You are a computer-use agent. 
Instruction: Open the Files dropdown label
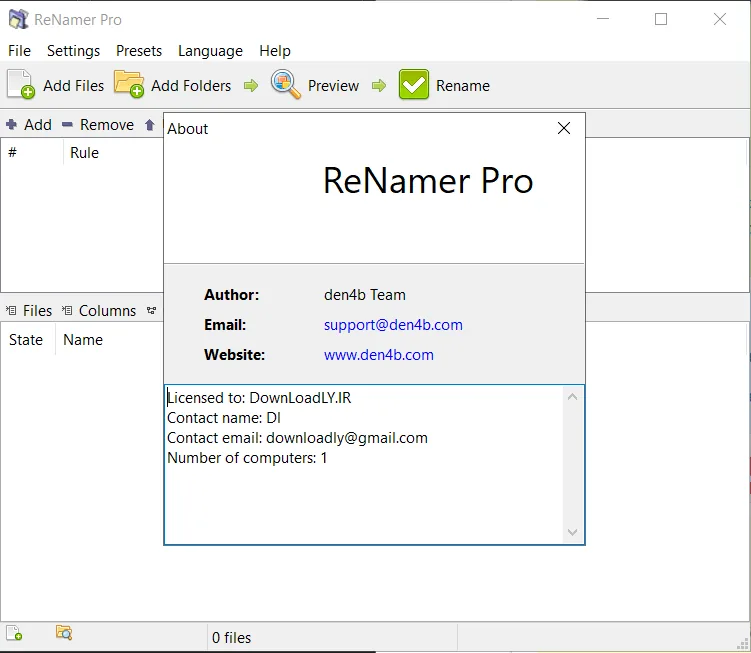(37, 310)
